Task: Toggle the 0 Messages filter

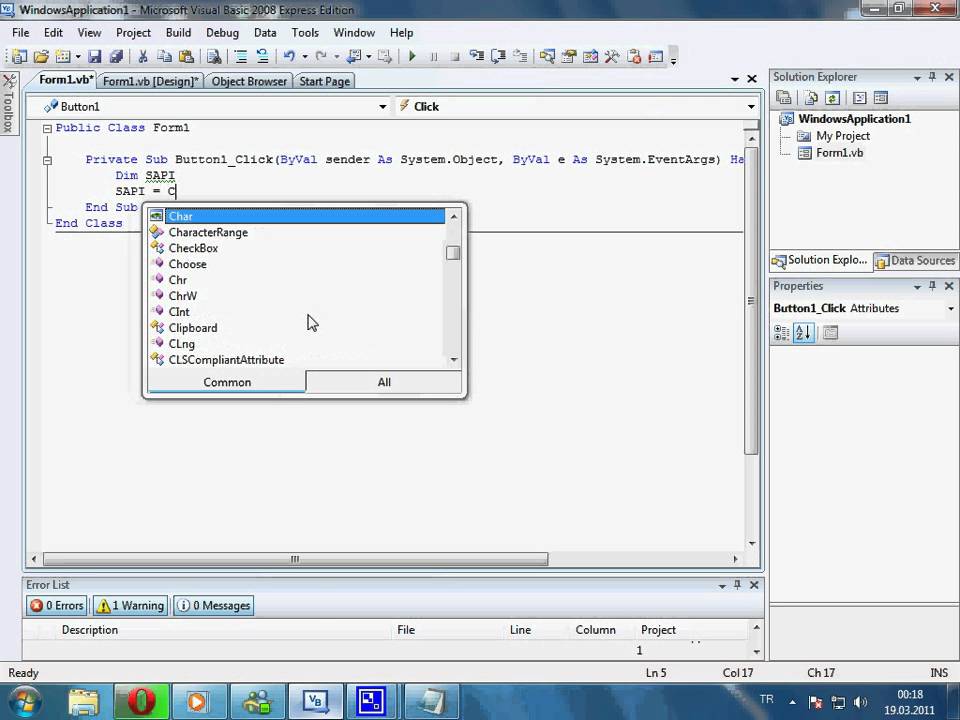Action: (214, 606)
